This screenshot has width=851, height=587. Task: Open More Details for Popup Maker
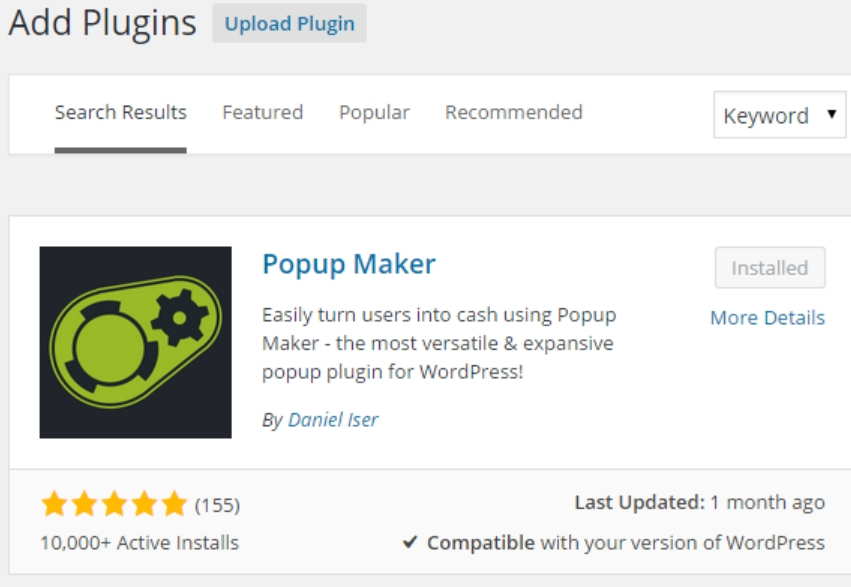point(770,318)
